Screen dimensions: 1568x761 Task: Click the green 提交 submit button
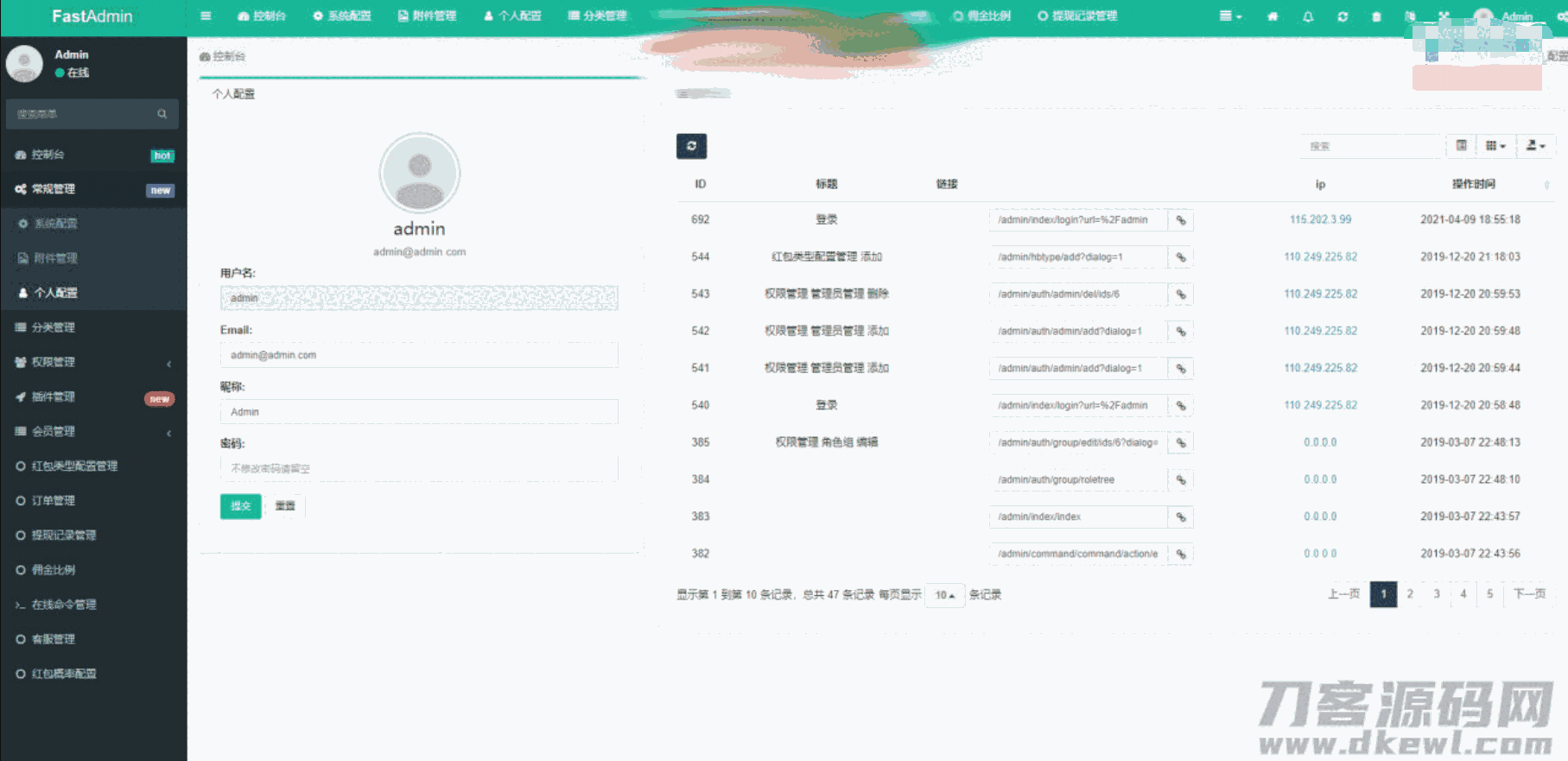click(x=240, y=506)
